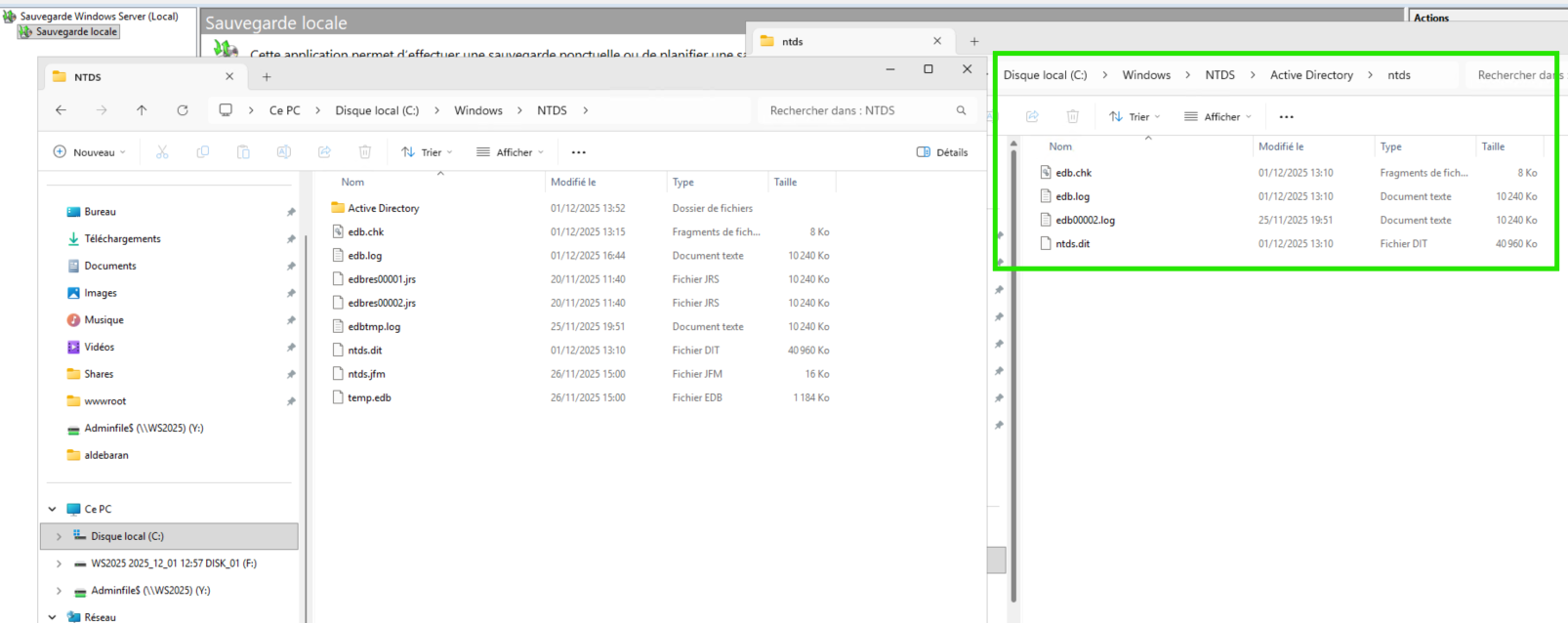Open the Active Directory folder
The width and height of the screenshot is (1568, 623).
point(383,208)
